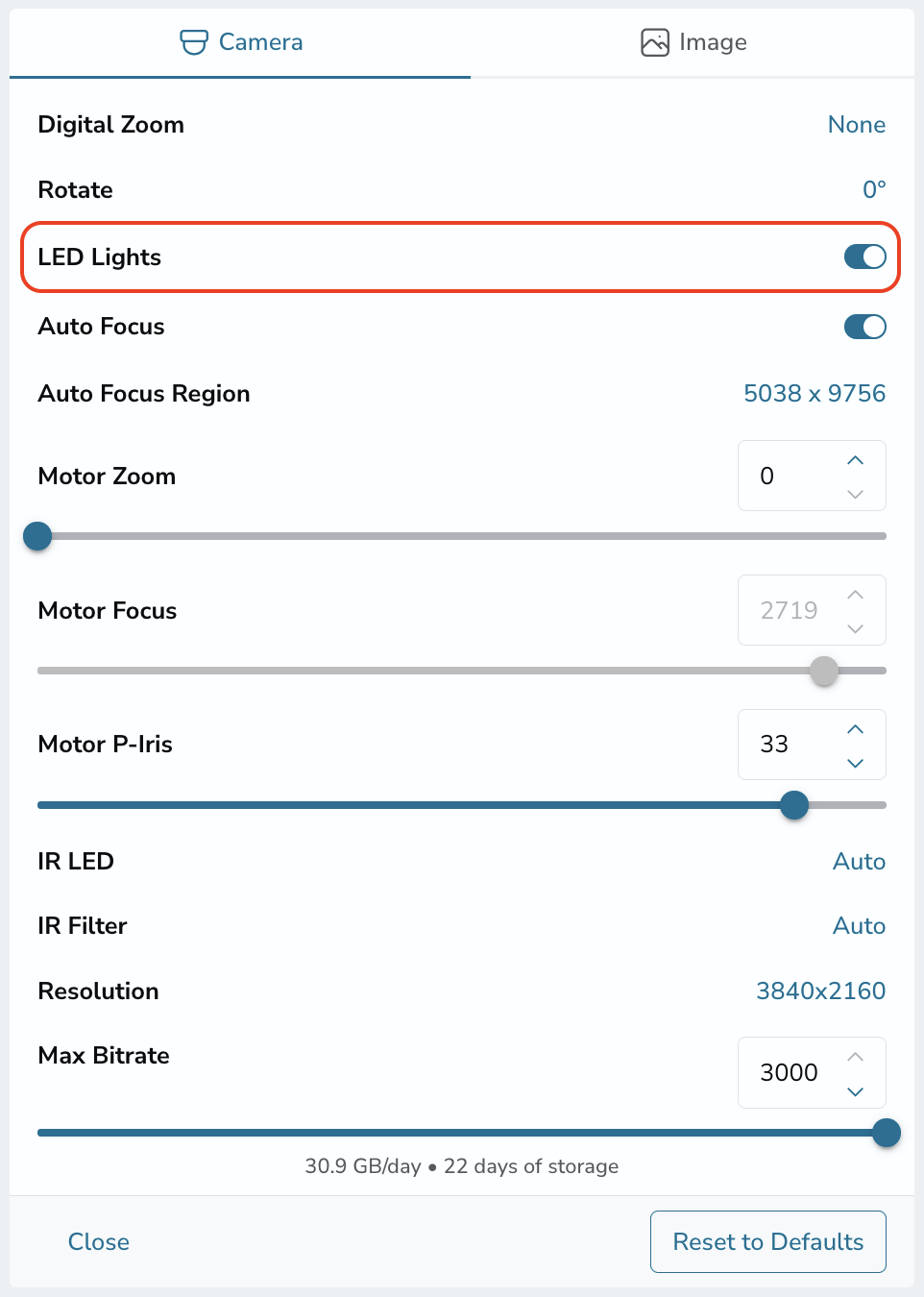Switch to the Image tab
This screenshot has width=924, height=1297.
coord(693,43)
